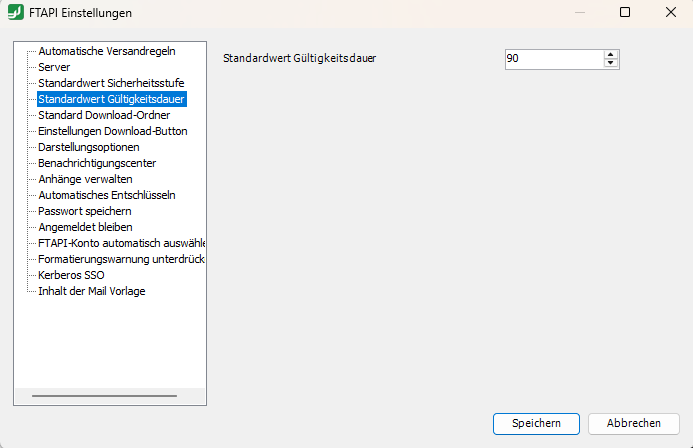Select Formatierungswarnung unterdrücken entry
Image resolution: width=693 pixels, height=448 pixels.
coord(121,259)
